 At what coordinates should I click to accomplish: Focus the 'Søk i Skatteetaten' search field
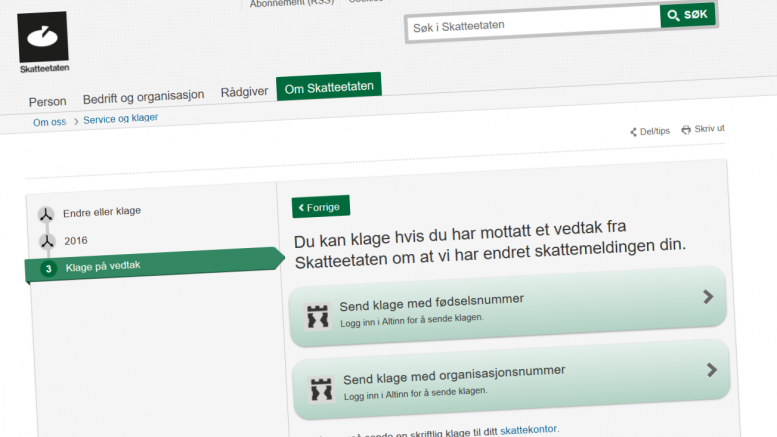534,25
